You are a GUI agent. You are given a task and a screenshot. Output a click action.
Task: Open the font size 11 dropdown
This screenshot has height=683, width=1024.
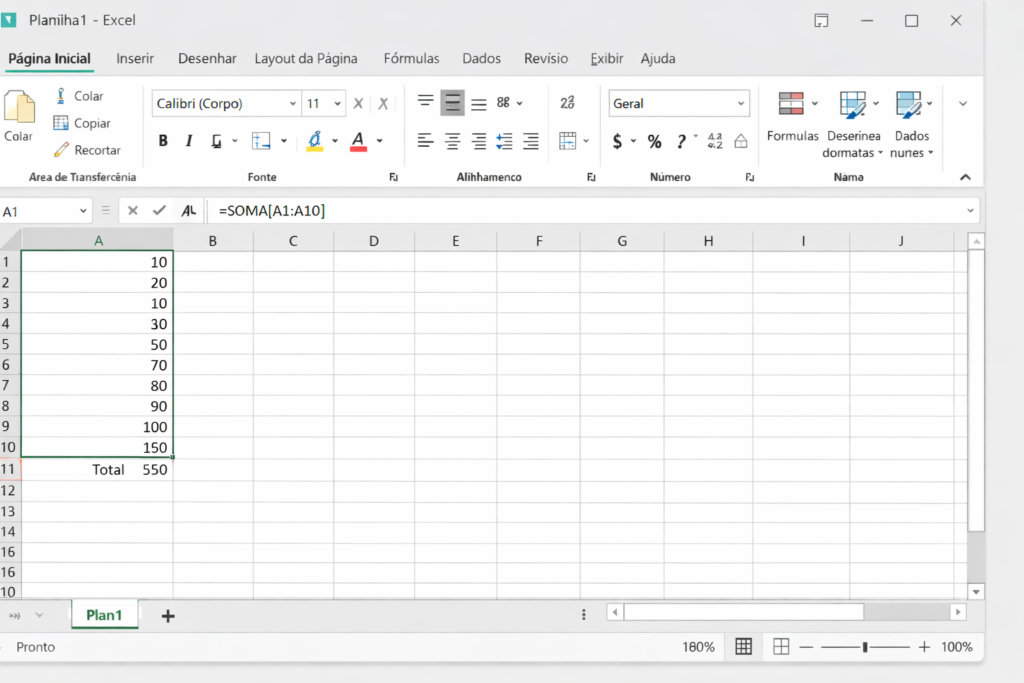(338, 104)
